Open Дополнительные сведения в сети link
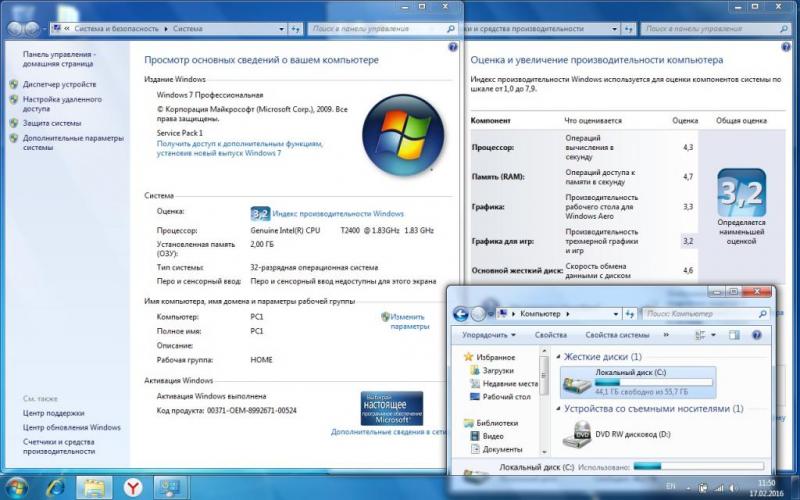800x500 pixels. pyautogui.click(x=388, y=432)
